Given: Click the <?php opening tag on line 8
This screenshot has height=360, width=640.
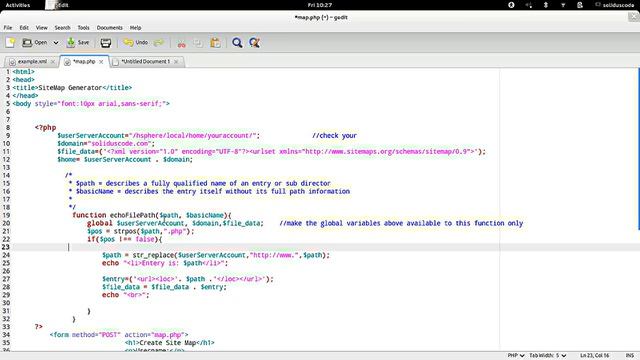Looking at the screenshot, I should (45, 127).
